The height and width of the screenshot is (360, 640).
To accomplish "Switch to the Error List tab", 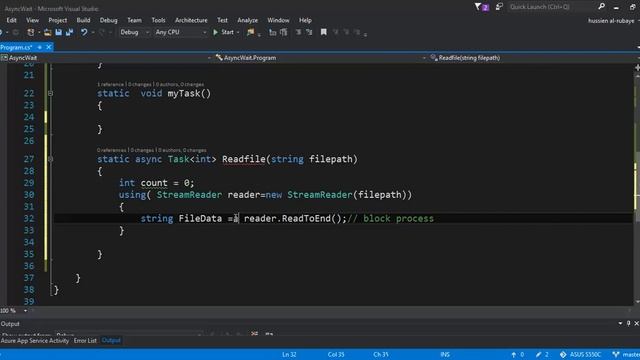I will coord(85,340).
